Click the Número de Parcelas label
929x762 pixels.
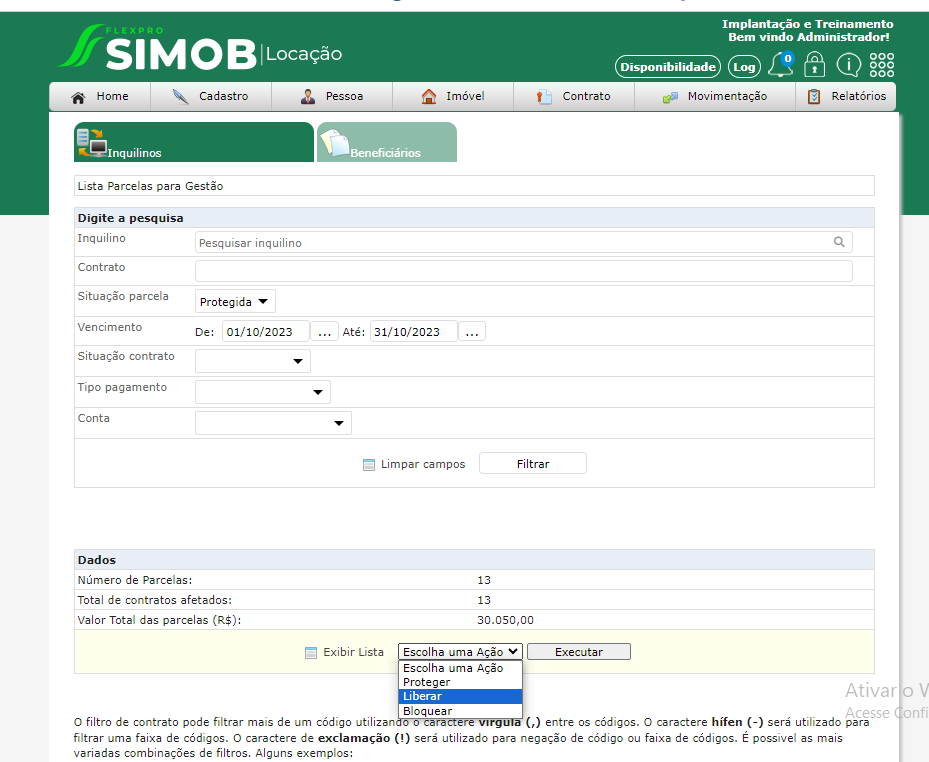click(135, 580)
